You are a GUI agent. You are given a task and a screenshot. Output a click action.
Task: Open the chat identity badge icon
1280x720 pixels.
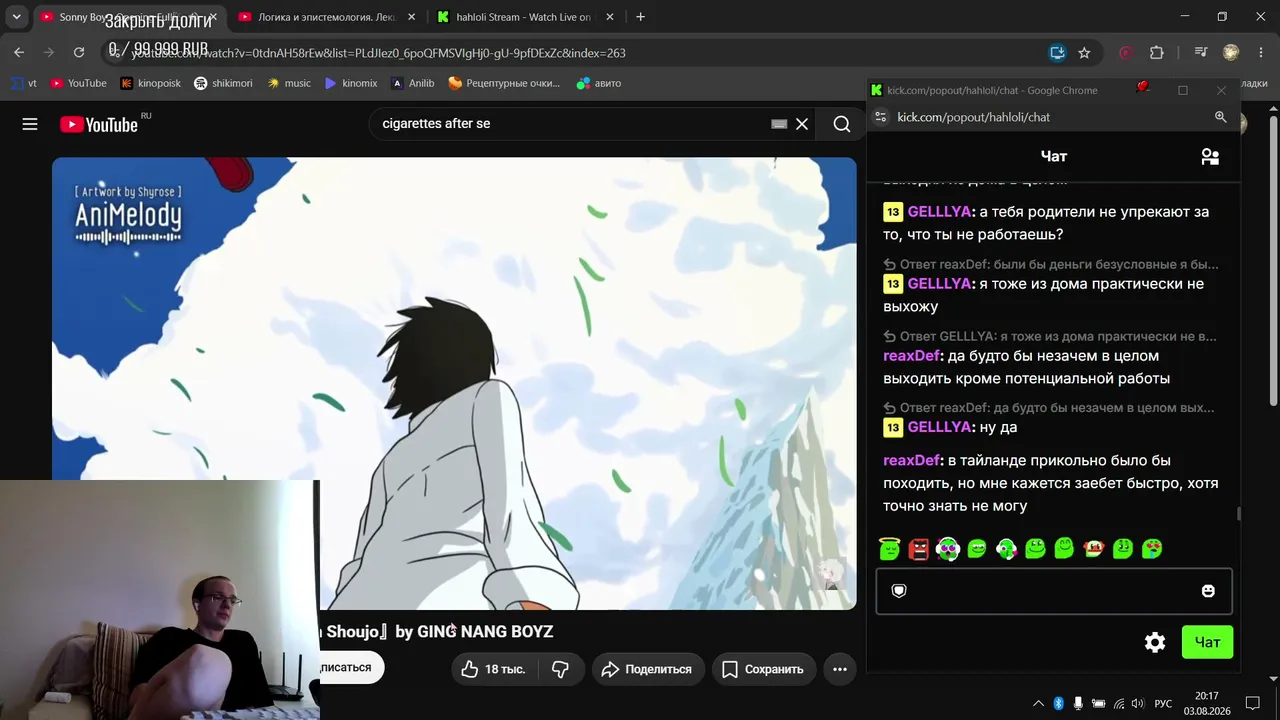[898, 591]
